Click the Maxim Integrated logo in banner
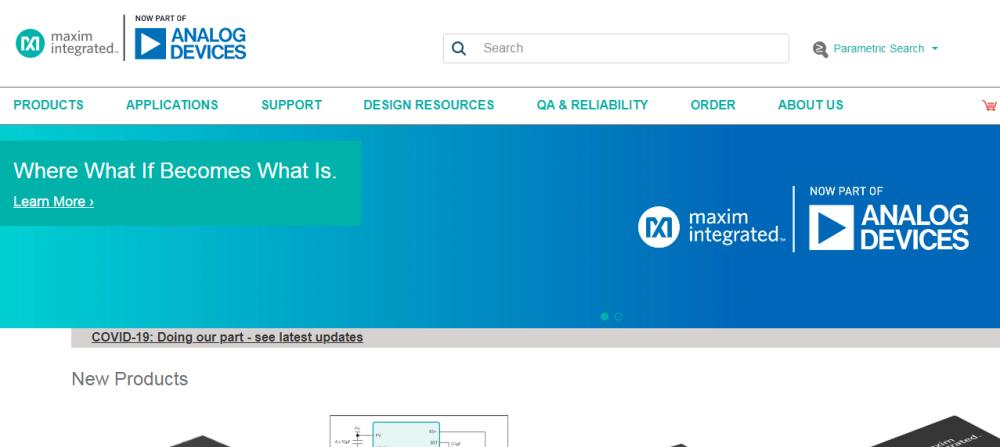This screenshot has height=447, width=1000. click(711, 228)
